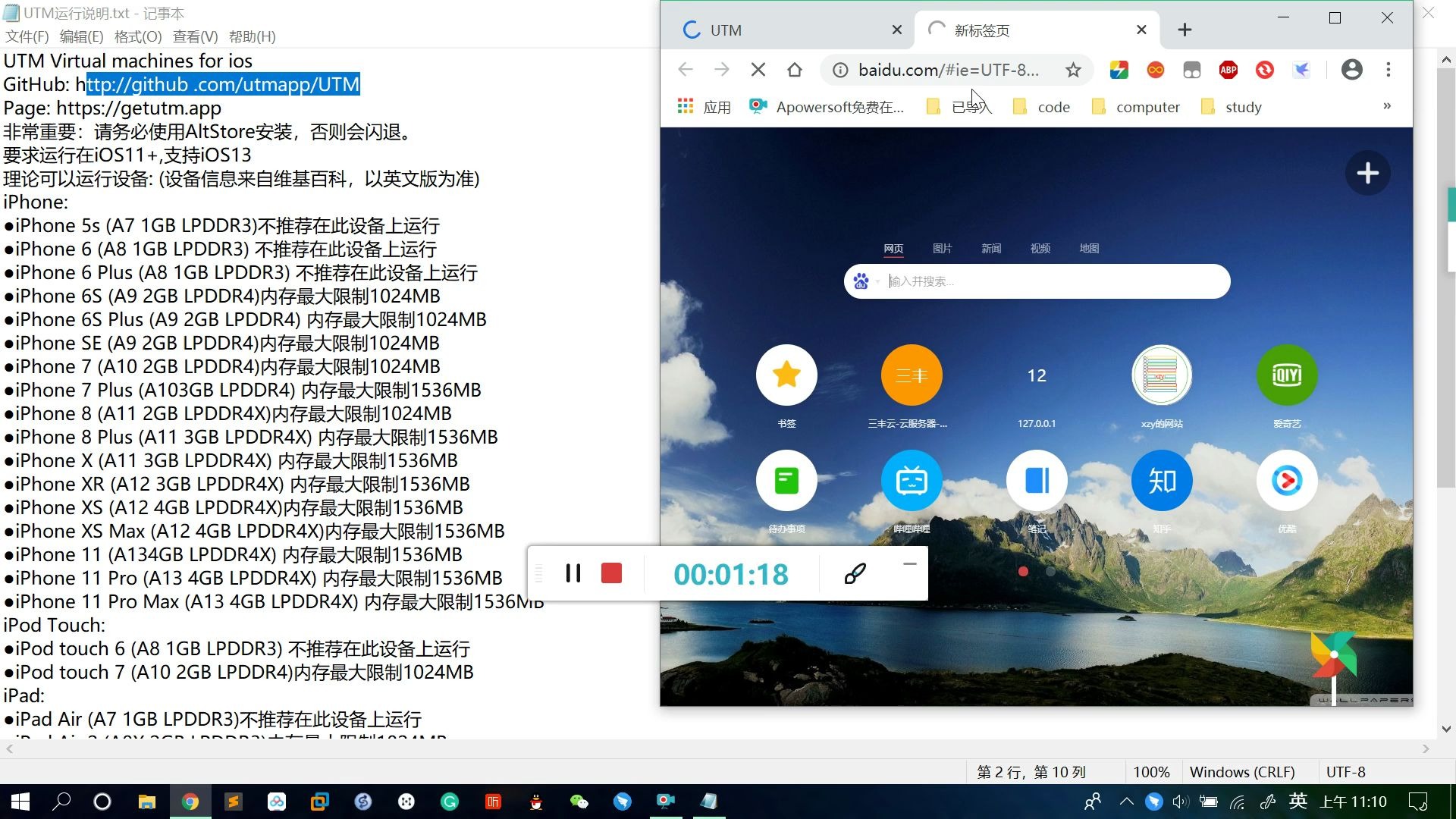1456x819 pixels.
Task: Click the red page indicator dot
Action: pyautogui.click(x=1023, y=571)
